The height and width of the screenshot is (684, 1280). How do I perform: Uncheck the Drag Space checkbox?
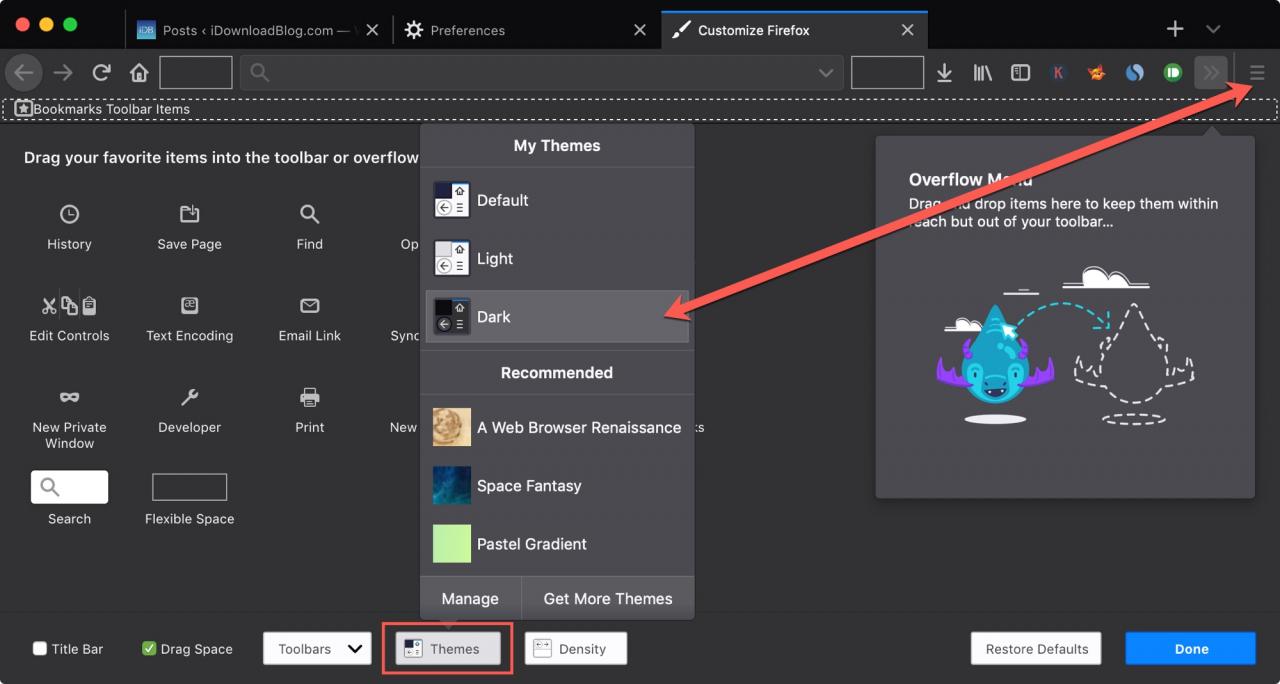[149, 648]
